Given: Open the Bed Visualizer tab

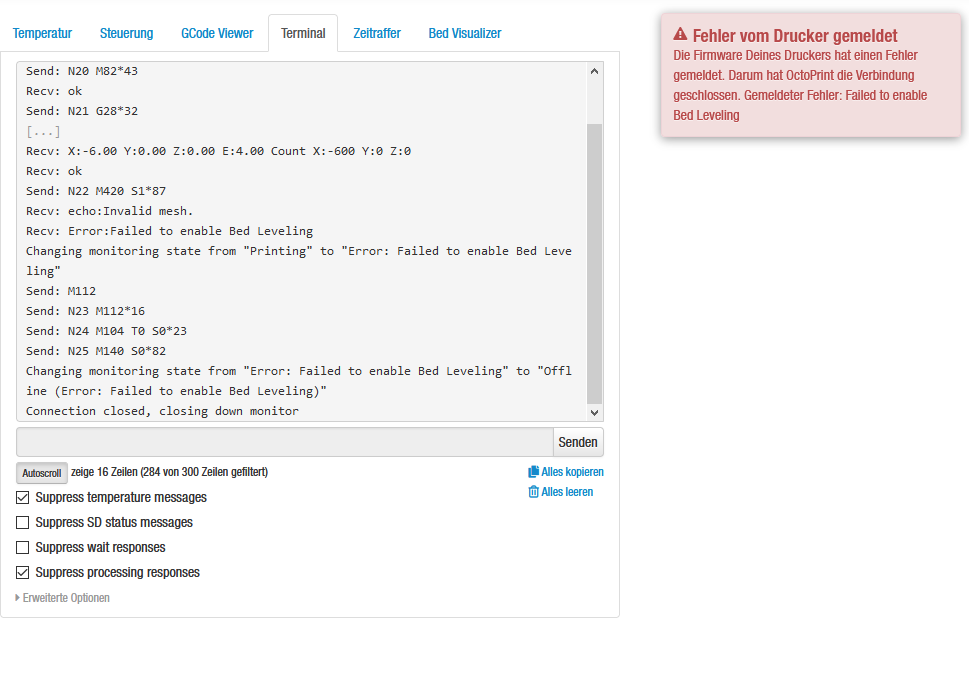Looking at the screenshot, I should [465, 33].
